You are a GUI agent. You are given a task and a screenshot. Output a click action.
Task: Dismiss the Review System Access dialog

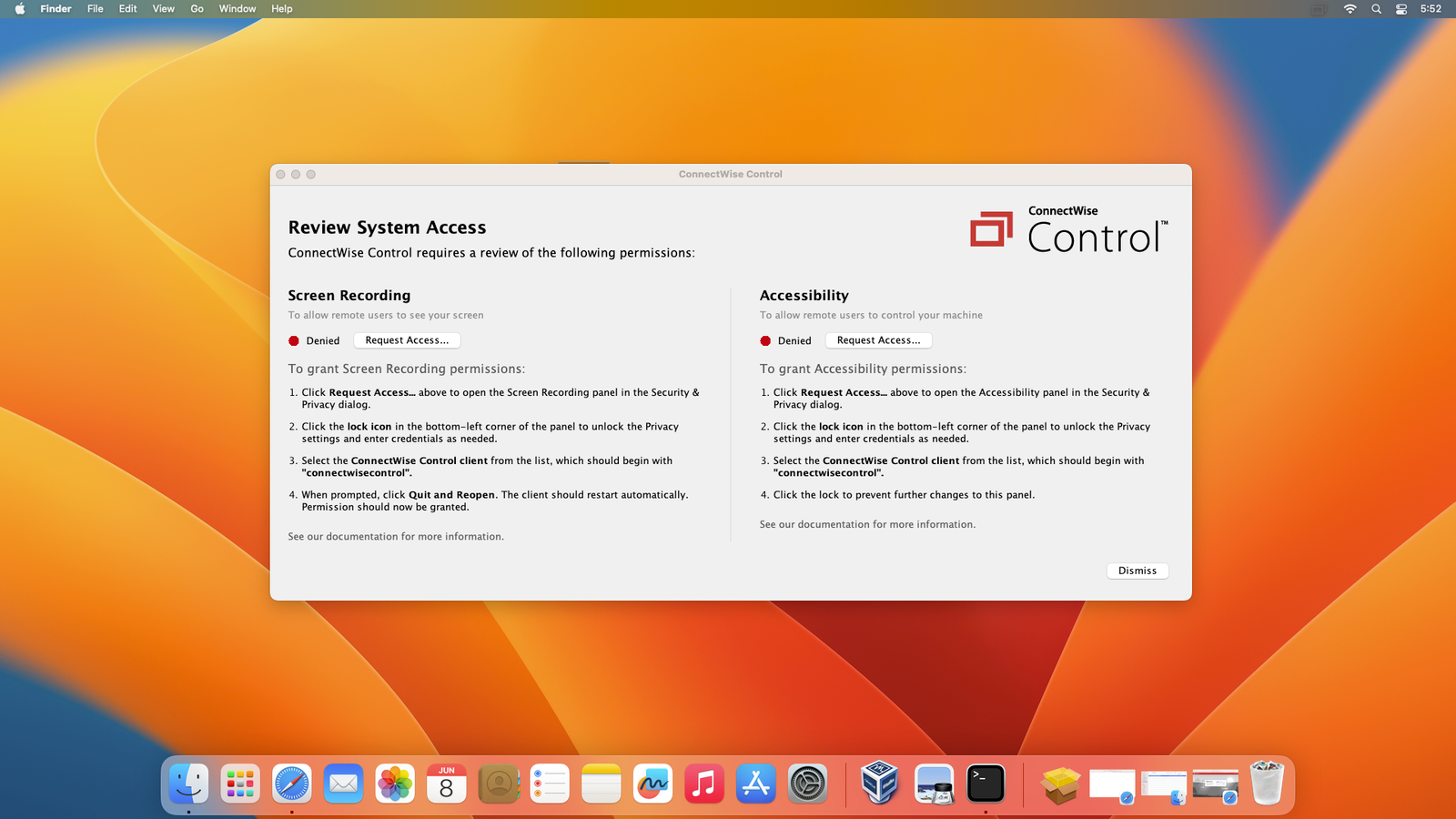coord(1137,571)
